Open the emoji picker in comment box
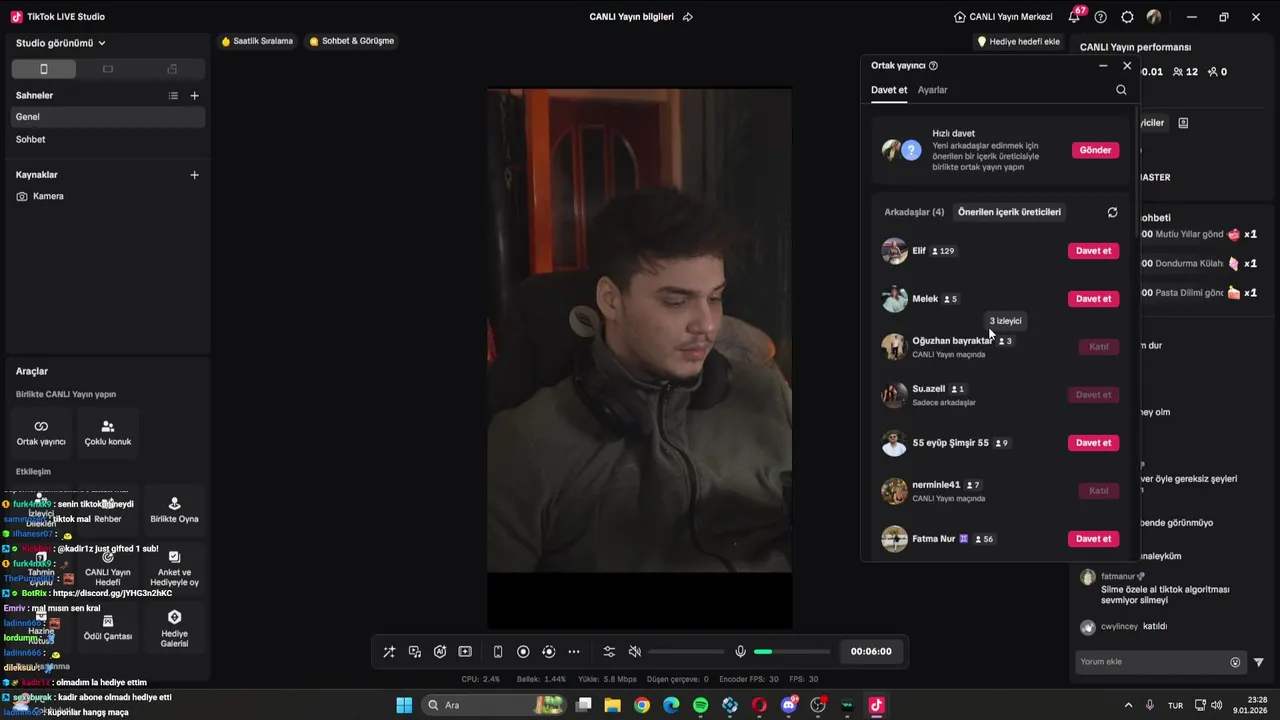 pyautogui.click(x=1235, y=662)
